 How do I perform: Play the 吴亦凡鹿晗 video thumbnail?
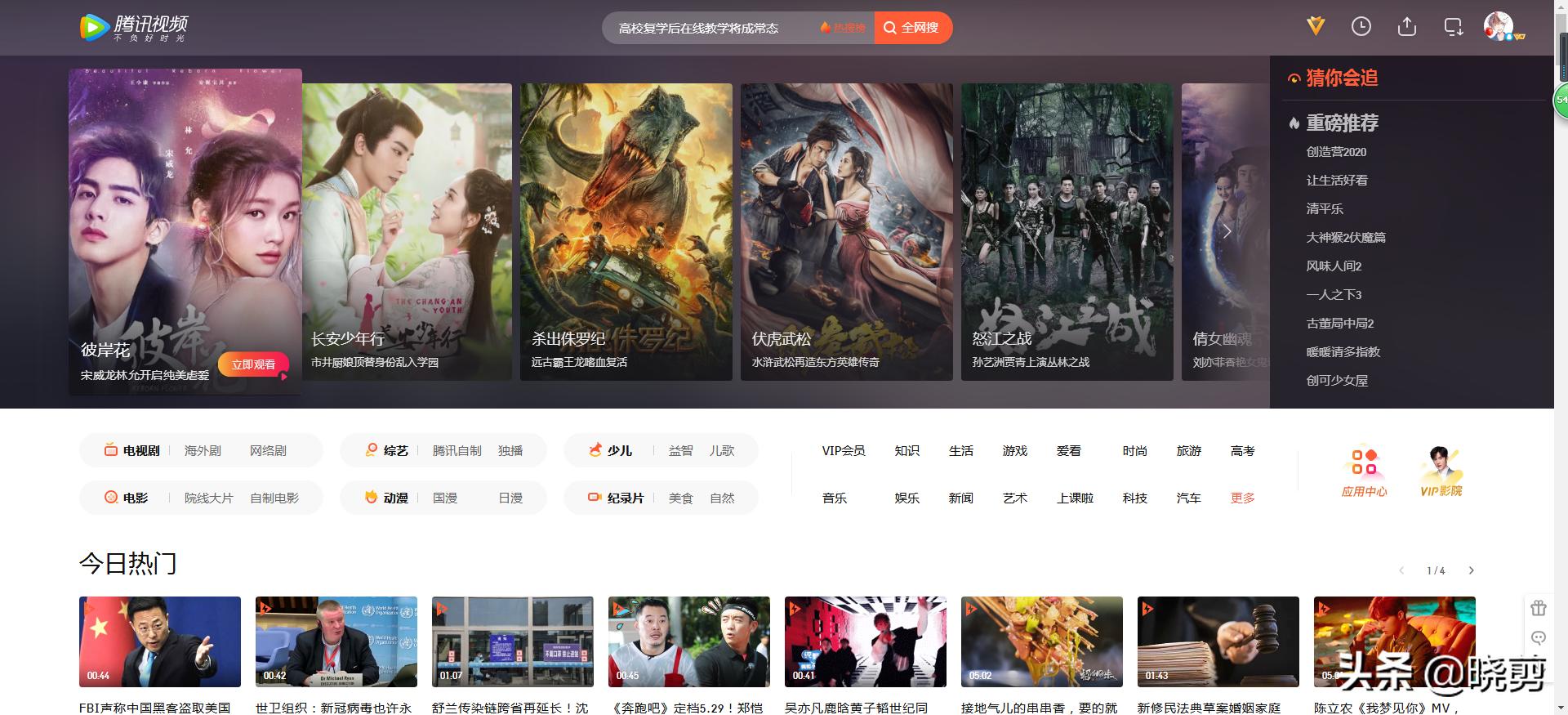pos(866,641)
